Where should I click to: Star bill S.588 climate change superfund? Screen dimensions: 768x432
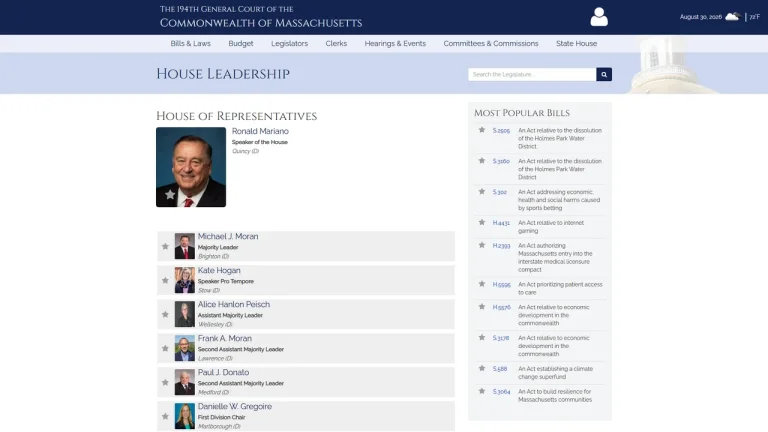coord(482,368)
